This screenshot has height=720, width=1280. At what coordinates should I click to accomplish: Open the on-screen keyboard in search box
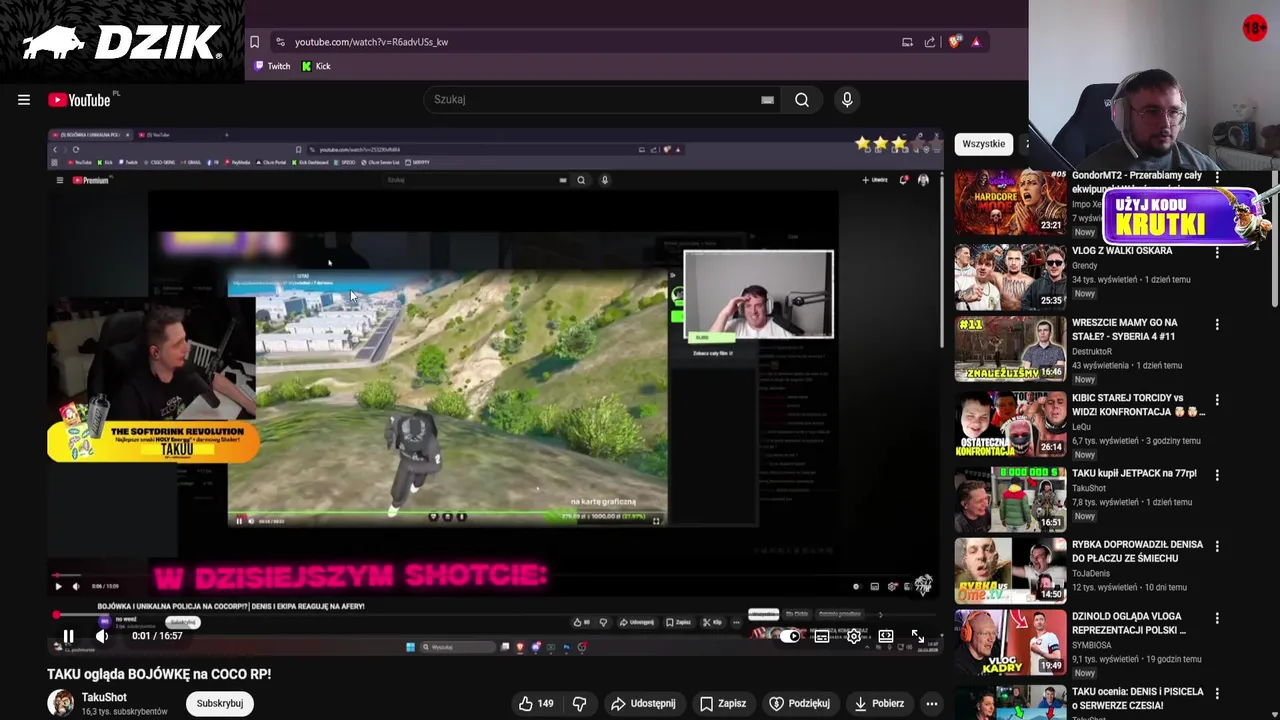click(767, 100)
